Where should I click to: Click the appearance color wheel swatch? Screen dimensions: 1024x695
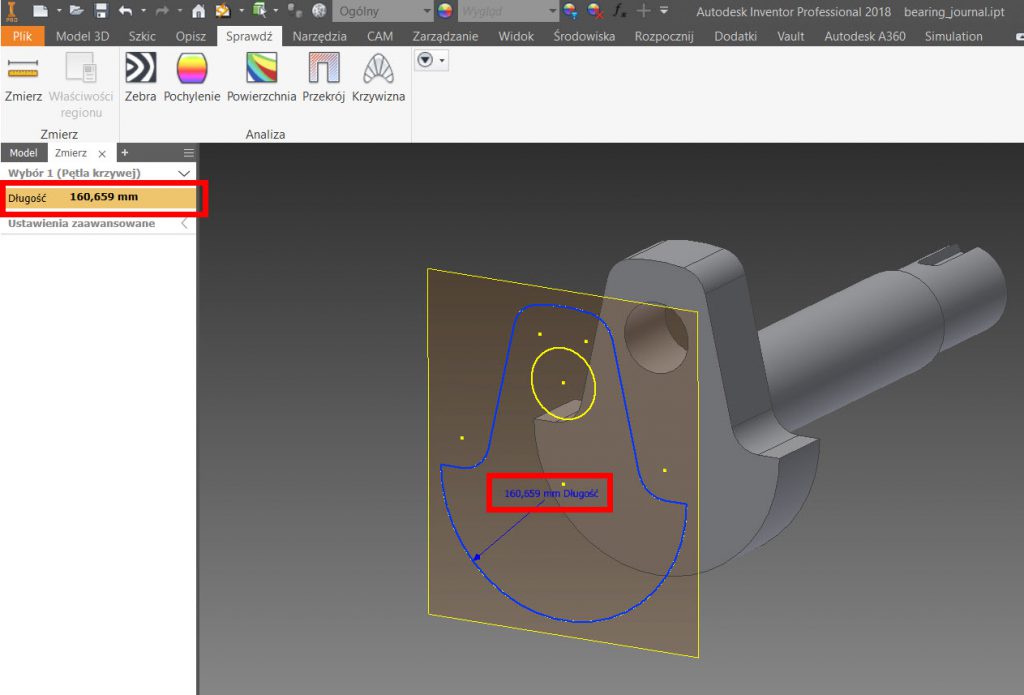point(445,11)
